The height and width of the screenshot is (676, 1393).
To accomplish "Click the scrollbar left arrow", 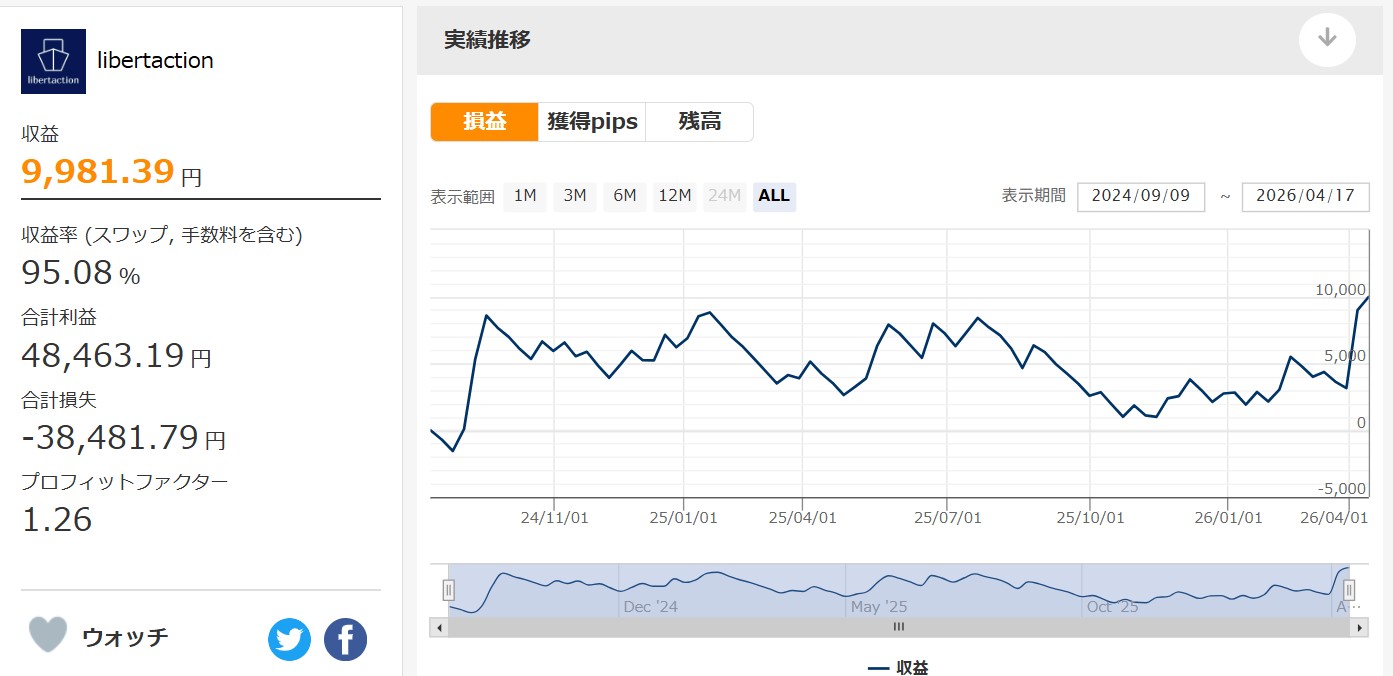I will click(x=439, y=628).
